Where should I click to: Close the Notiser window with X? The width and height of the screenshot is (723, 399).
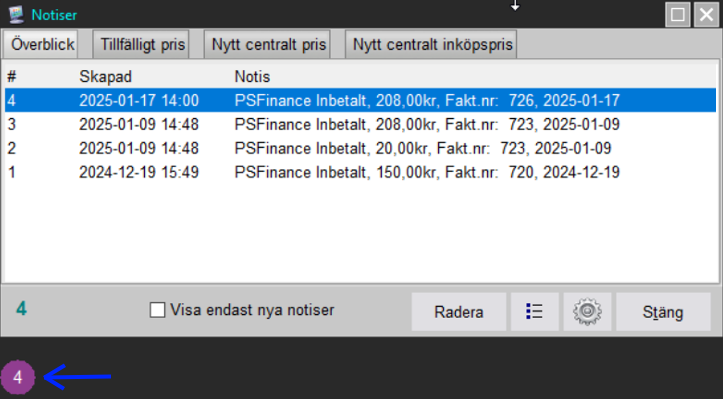pyautogui.click(x=706, y=15)
